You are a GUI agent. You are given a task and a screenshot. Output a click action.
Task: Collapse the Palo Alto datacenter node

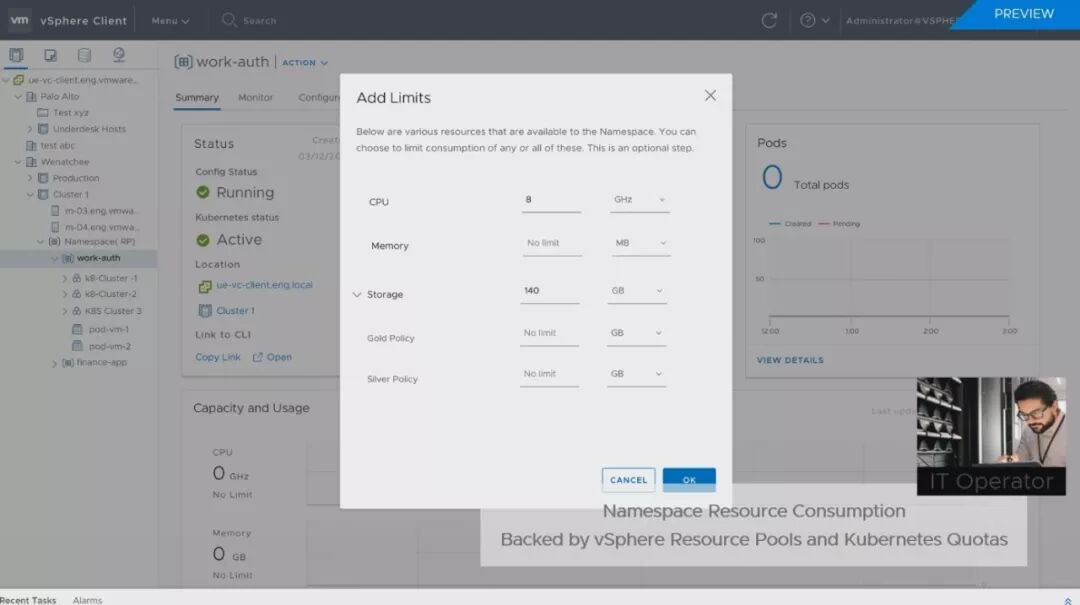pyautogui.click(x=18, y=96)
